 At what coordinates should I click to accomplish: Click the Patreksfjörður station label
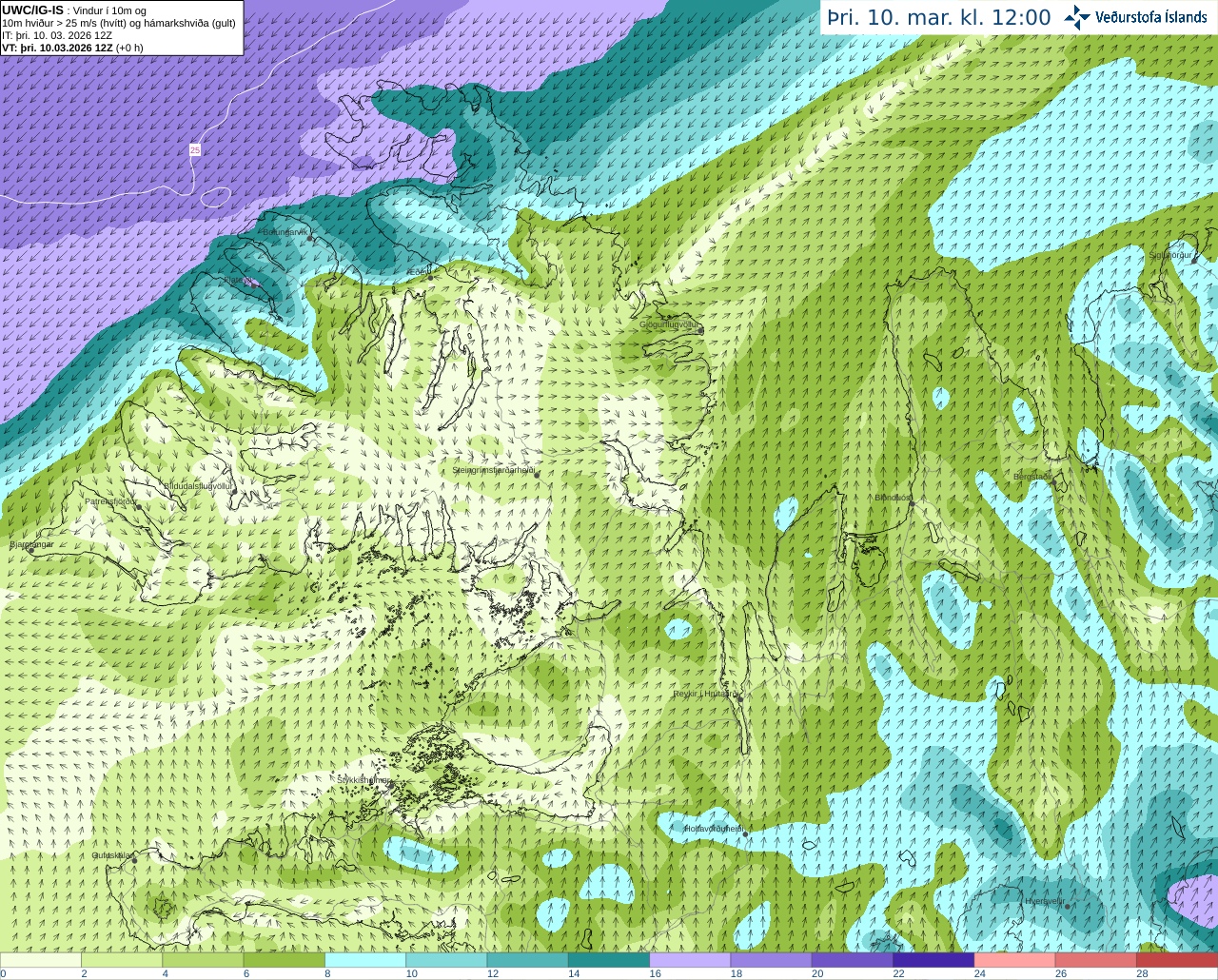(110, 500)
